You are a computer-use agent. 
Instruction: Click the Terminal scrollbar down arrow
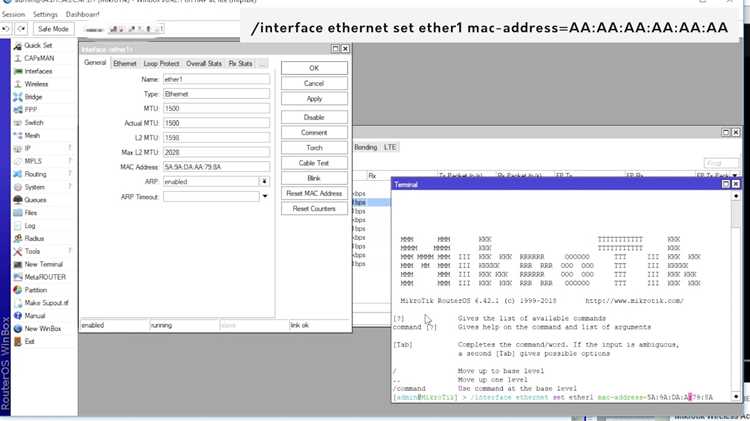[736, 397]
